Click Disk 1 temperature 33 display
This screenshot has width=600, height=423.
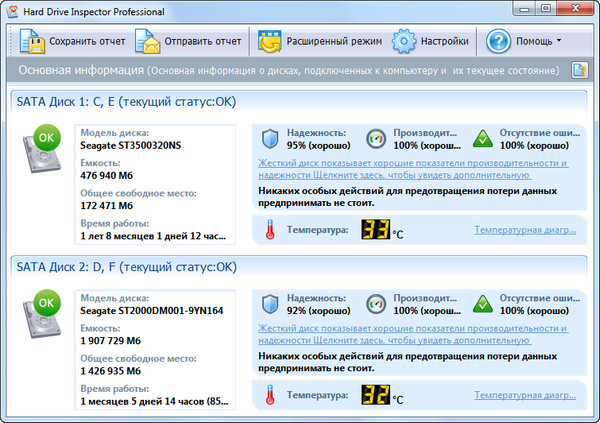point(374,230)
